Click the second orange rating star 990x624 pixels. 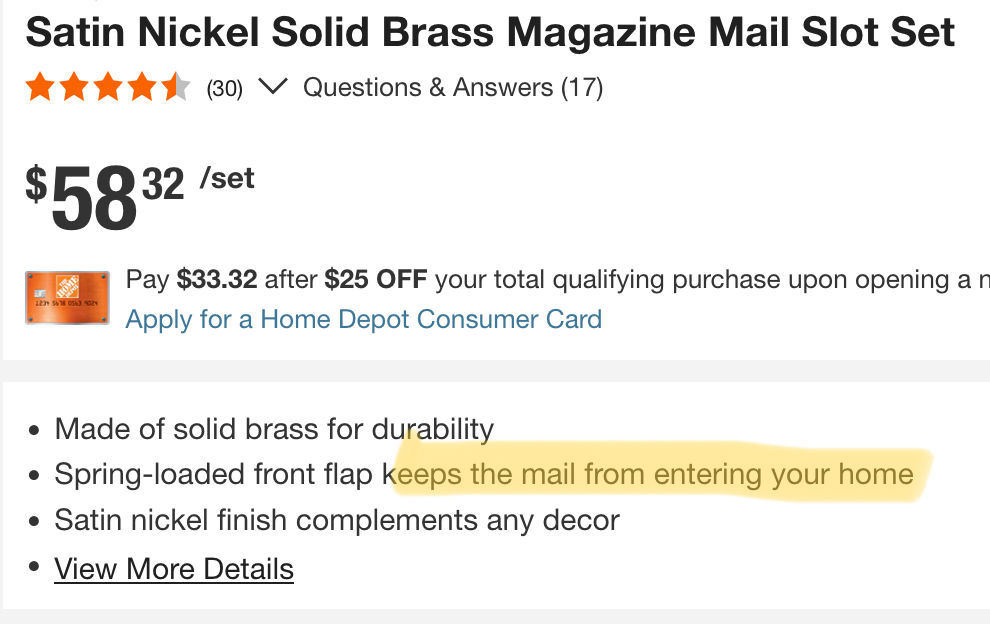pyautogui.click(x=74, y=88)
